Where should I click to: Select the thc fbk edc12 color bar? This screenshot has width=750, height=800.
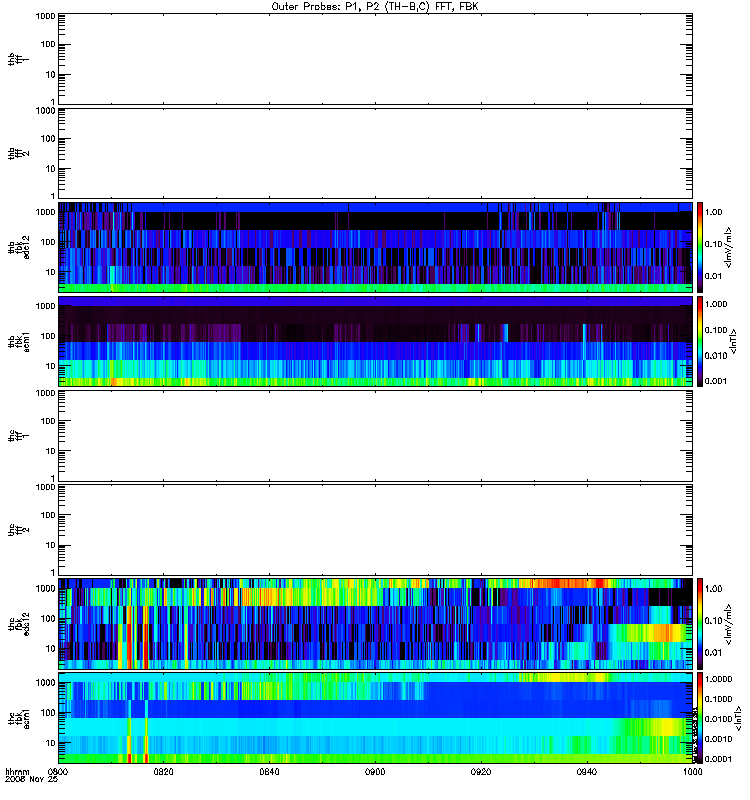click(x=700, y=624)
